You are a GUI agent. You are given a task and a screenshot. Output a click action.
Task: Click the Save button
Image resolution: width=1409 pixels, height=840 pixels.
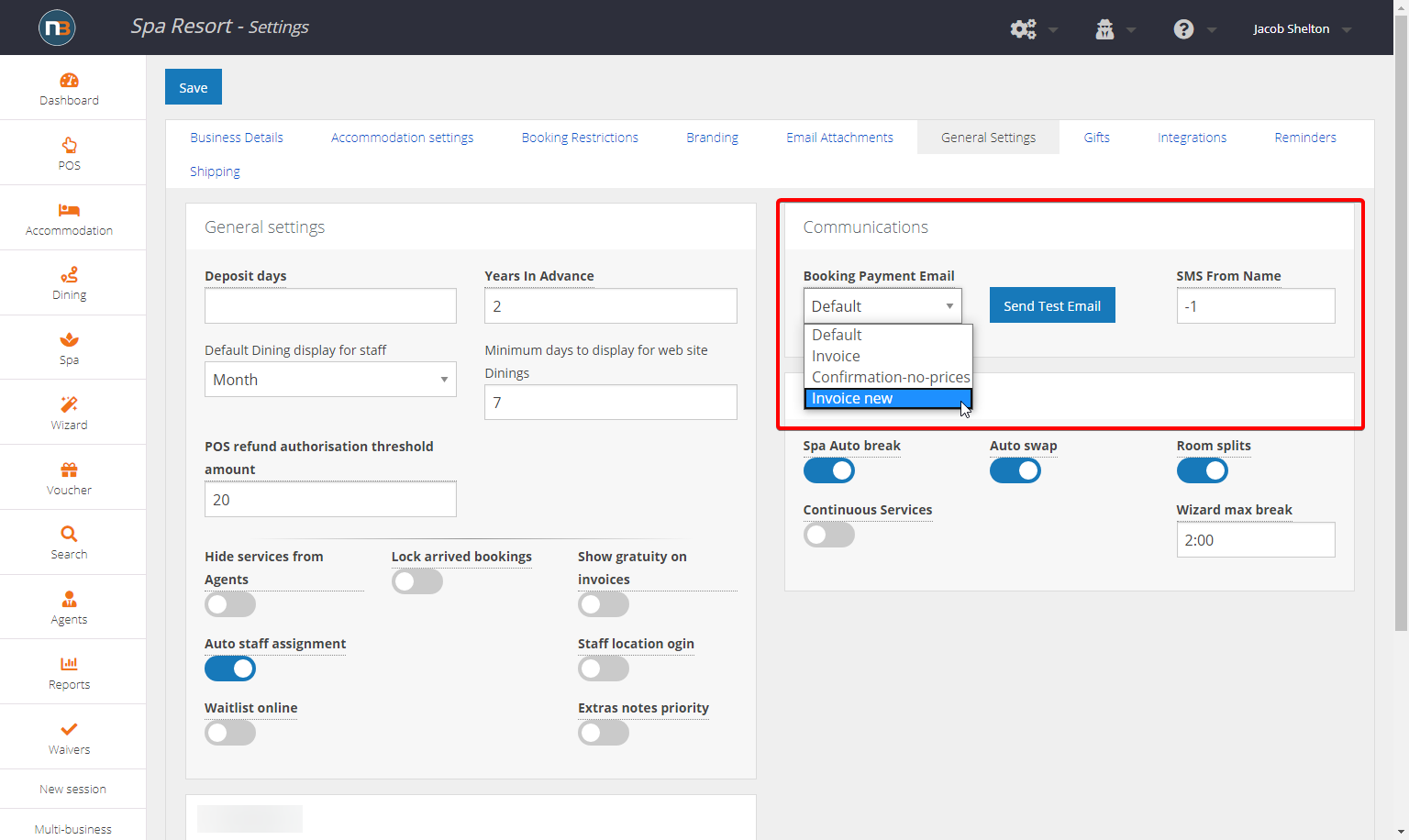[194, 87]
